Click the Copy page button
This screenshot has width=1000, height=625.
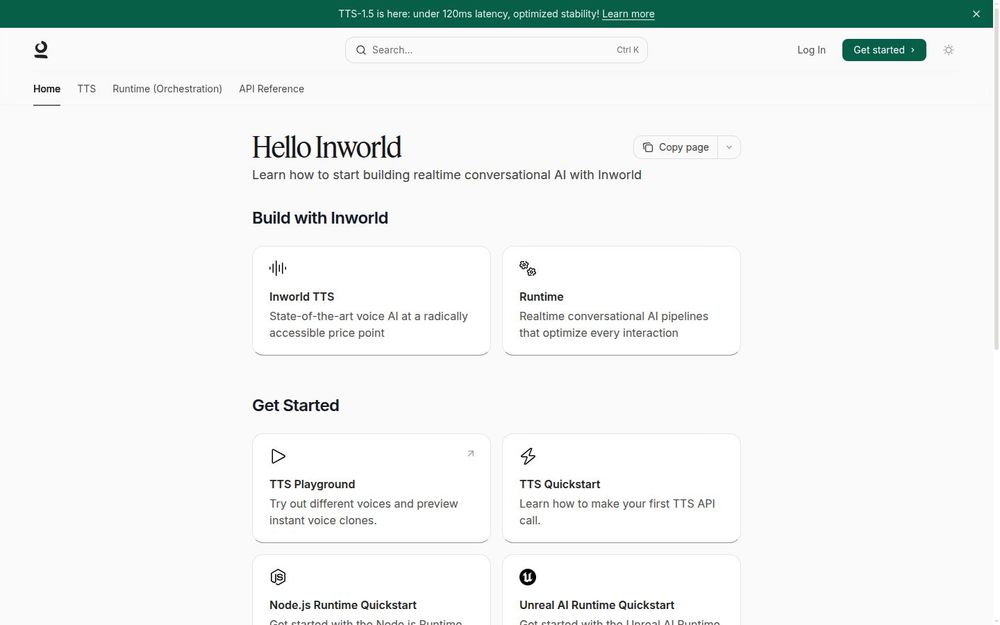click(x=675, y=147)
